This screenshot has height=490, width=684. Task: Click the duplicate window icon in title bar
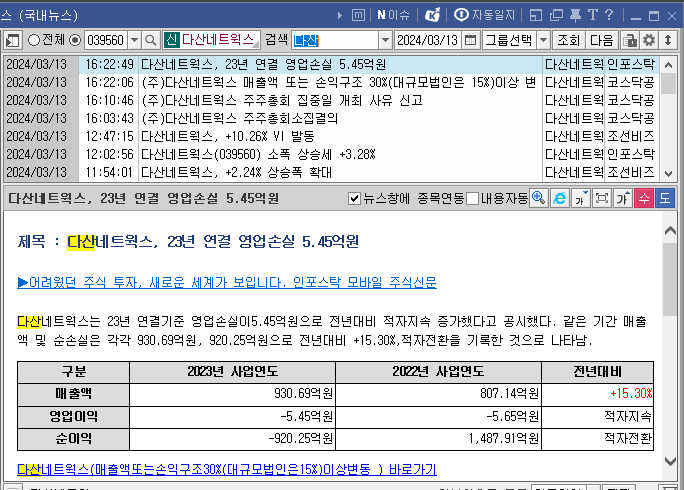pyautogui.click(x=556, y=15)
